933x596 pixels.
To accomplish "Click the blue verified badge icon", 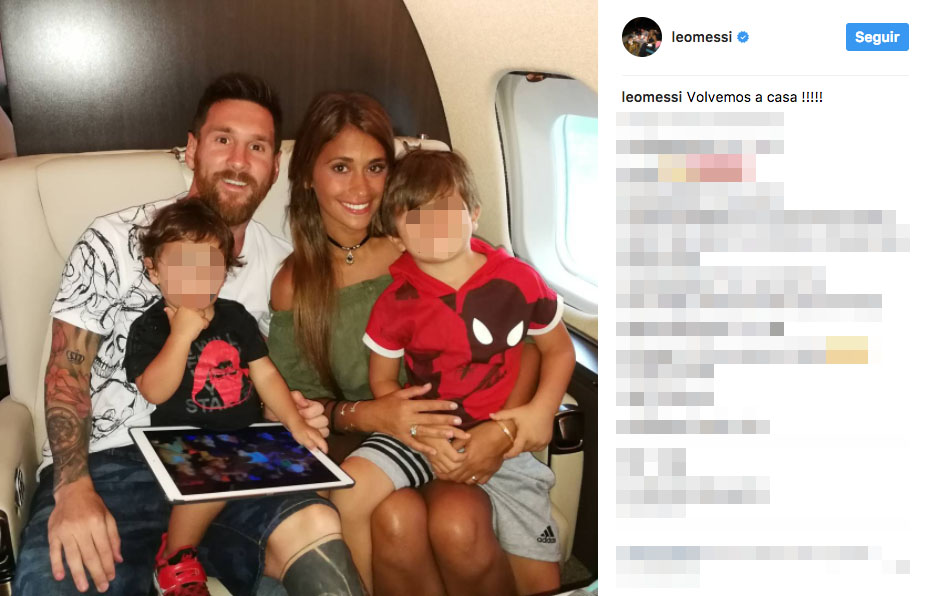I will [743, 37].
